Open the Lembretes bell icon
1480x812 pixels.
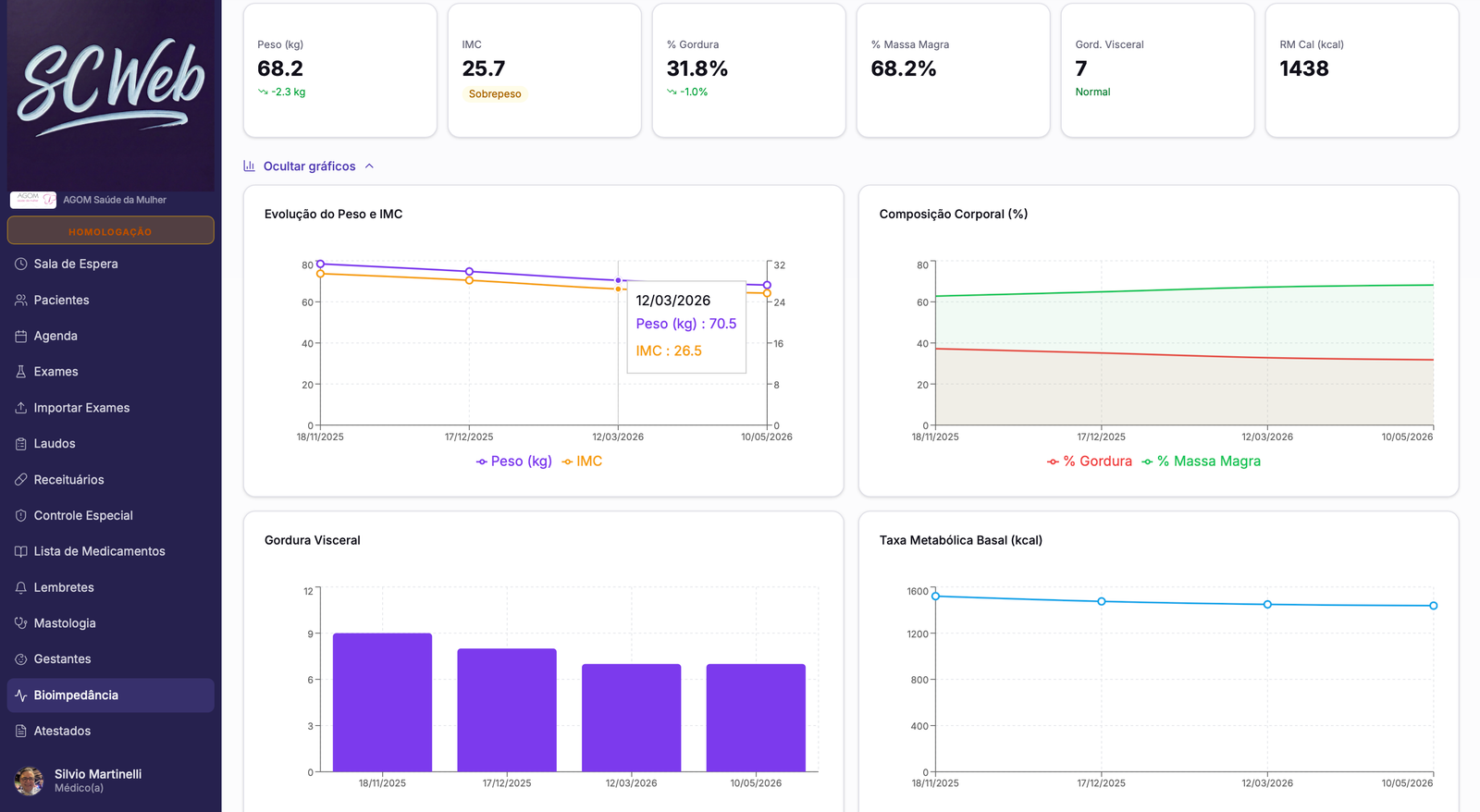click(20, 587)
